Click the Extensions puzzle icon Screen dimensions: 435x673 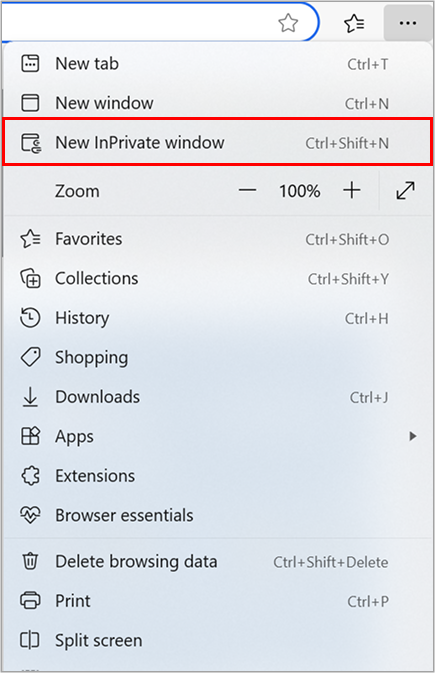click(30, 476)
